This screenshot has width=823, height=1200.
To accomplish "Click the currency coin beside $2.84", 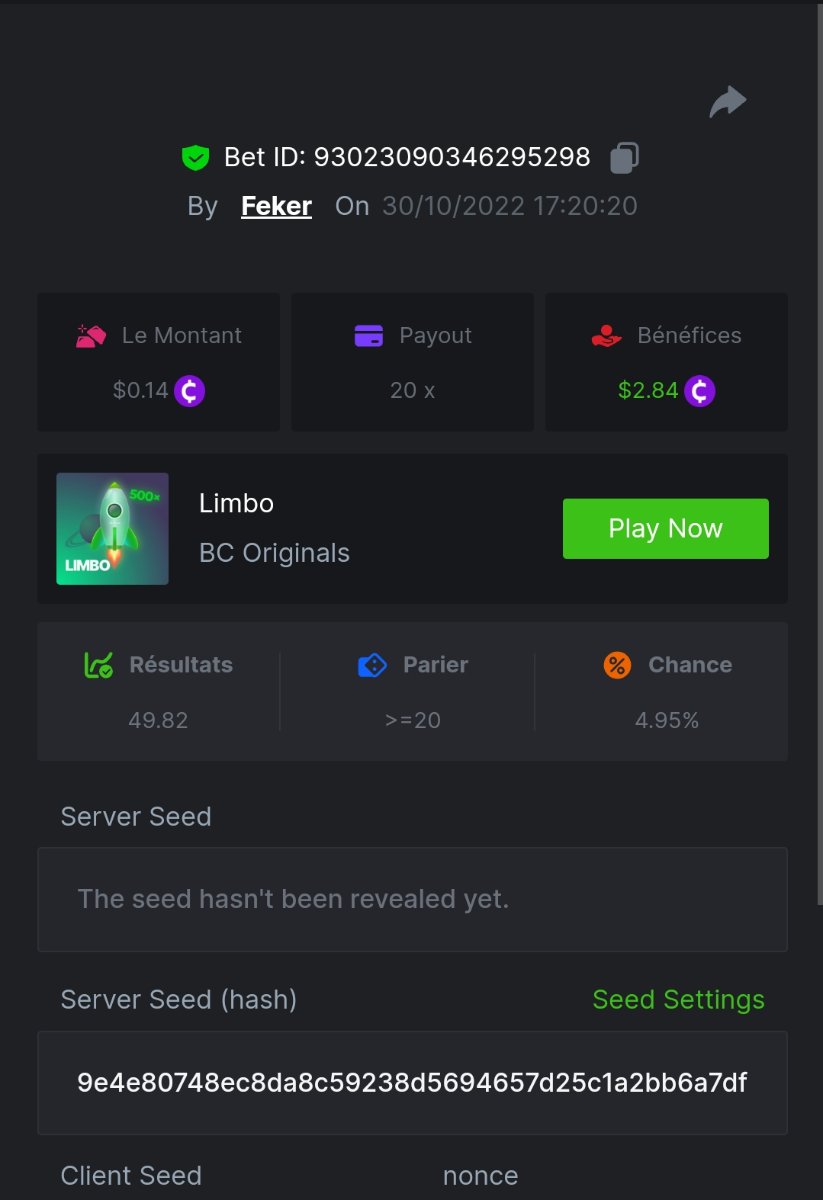I will click(x=700, y=390).
